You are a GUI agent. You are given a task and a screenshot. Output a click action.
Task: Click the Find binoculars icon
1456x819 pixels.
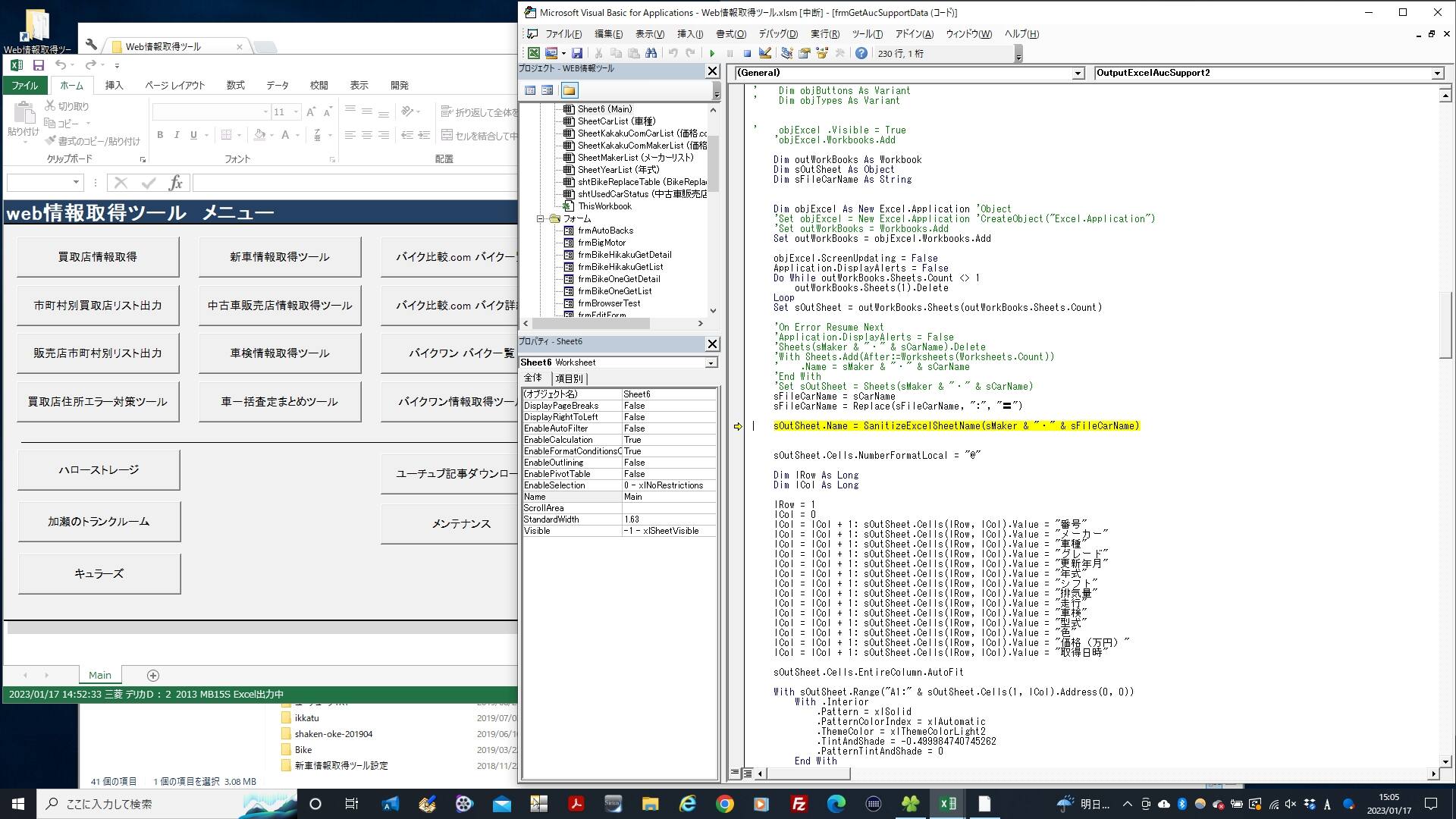tap(651, 53)
